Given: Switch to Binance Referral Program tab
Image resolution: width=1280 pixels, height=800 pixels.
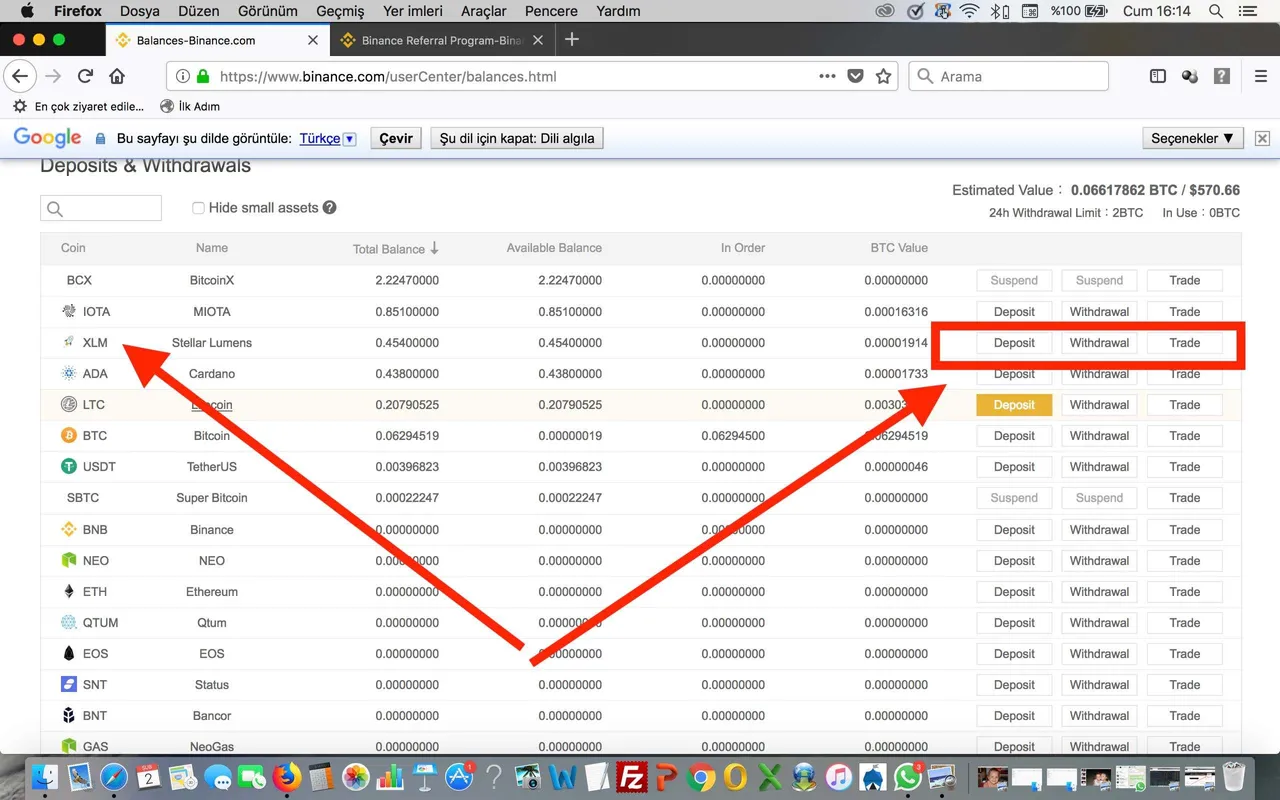Looking at the screenshot, I should [x=442, y=40].
